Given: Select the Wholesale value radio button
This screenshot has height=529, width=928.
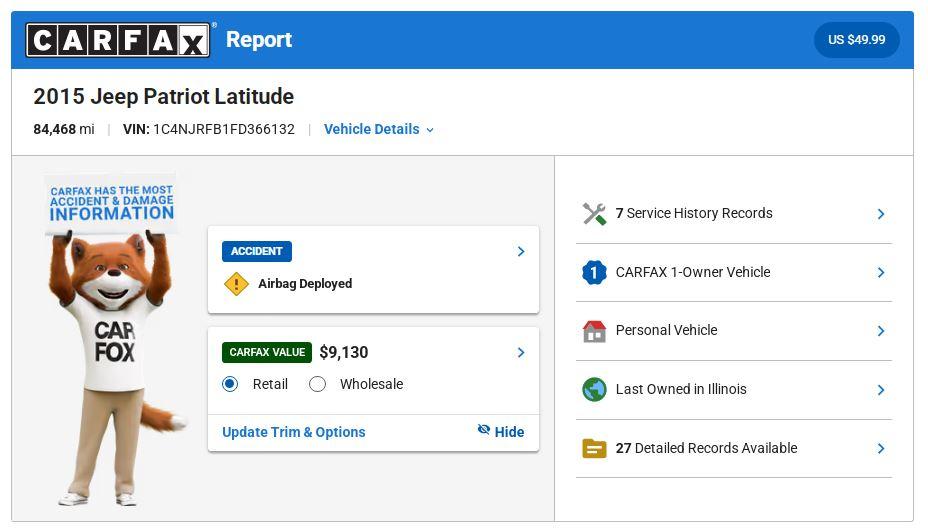Looking at the screenshot, I should tap(317, 384).
